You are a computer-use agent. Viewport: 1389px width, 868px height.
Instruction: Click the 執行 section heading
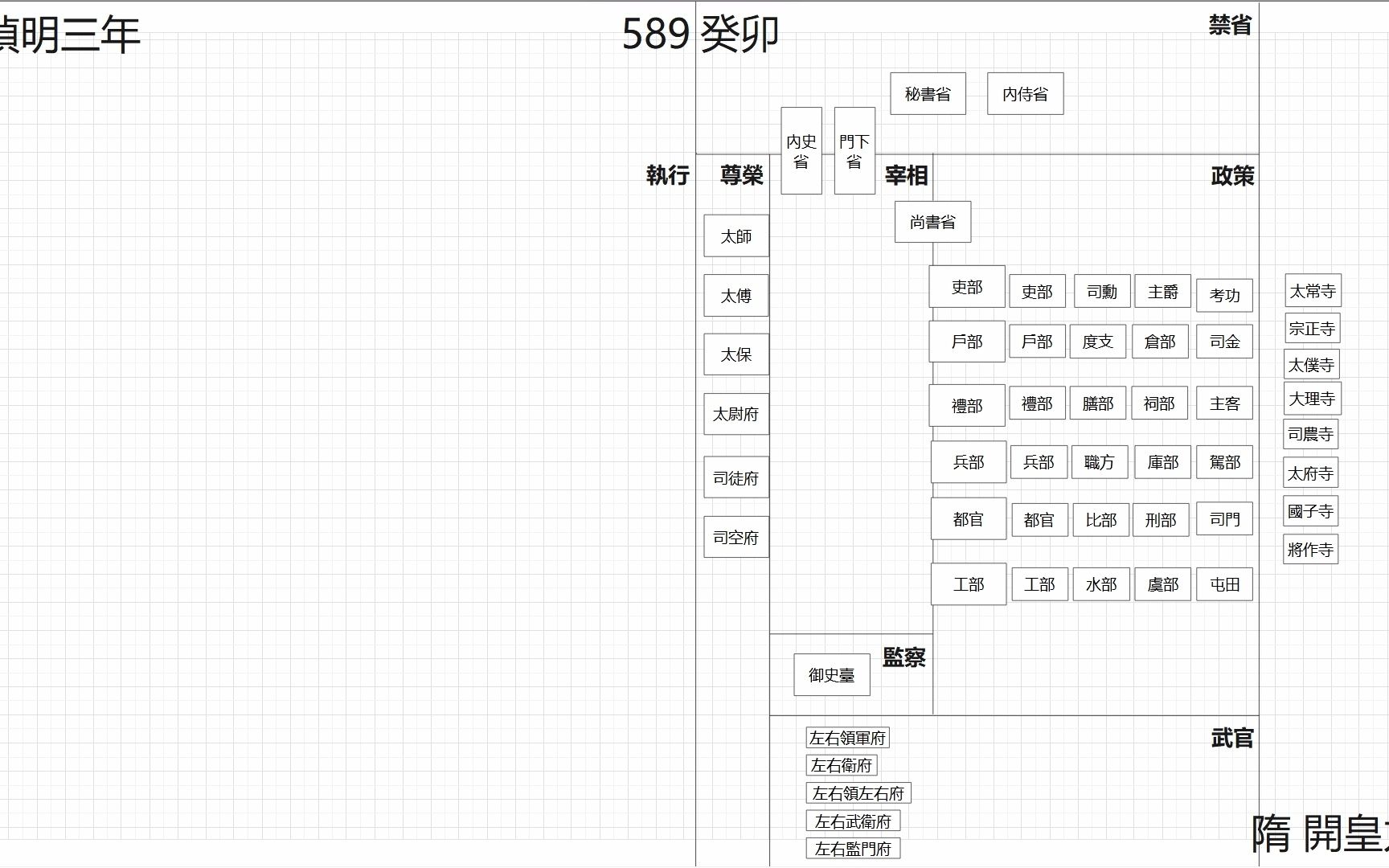[x=668, y=175]
